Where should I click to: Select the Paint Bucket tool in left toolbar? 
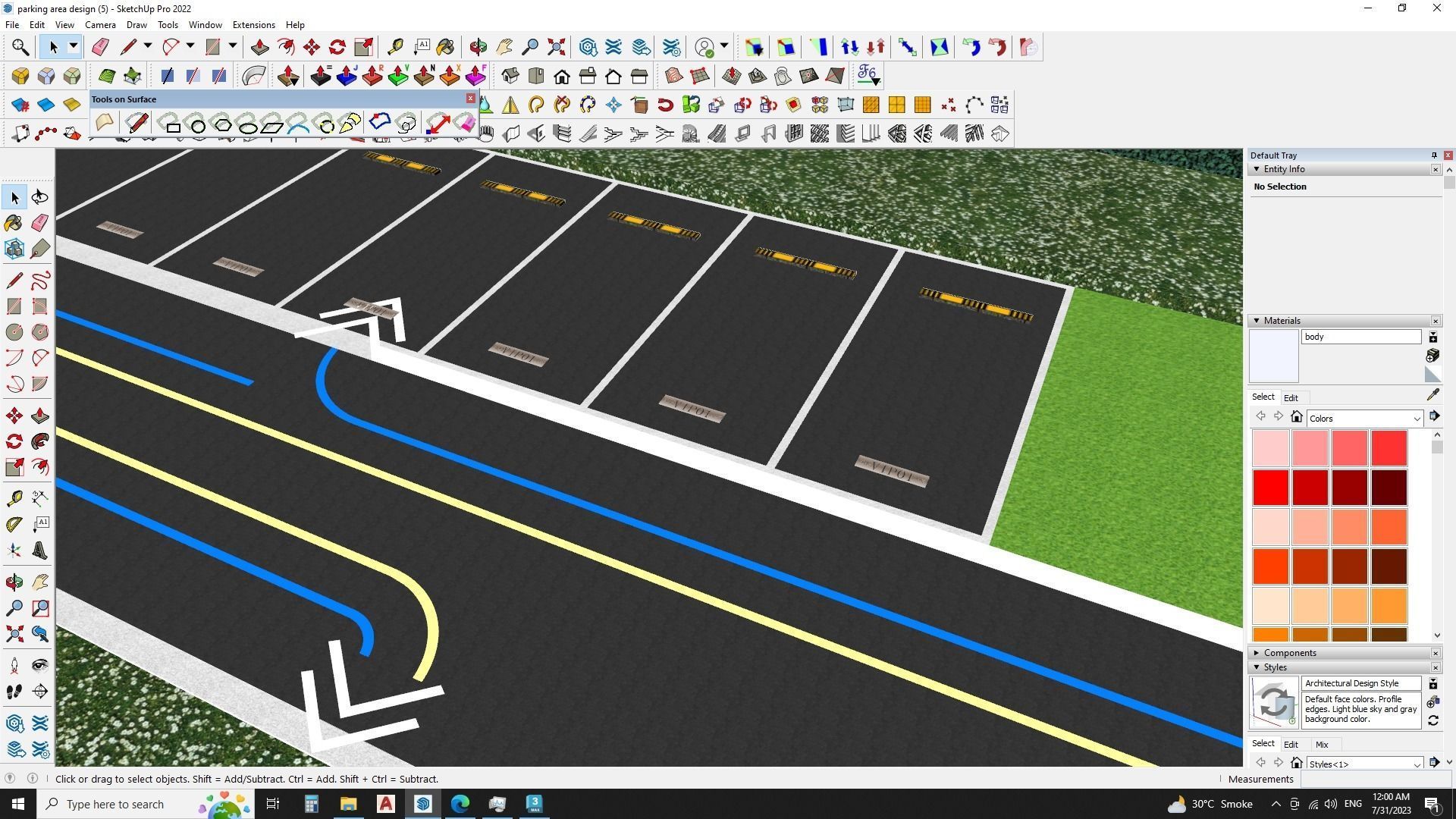tap(14, 223)
